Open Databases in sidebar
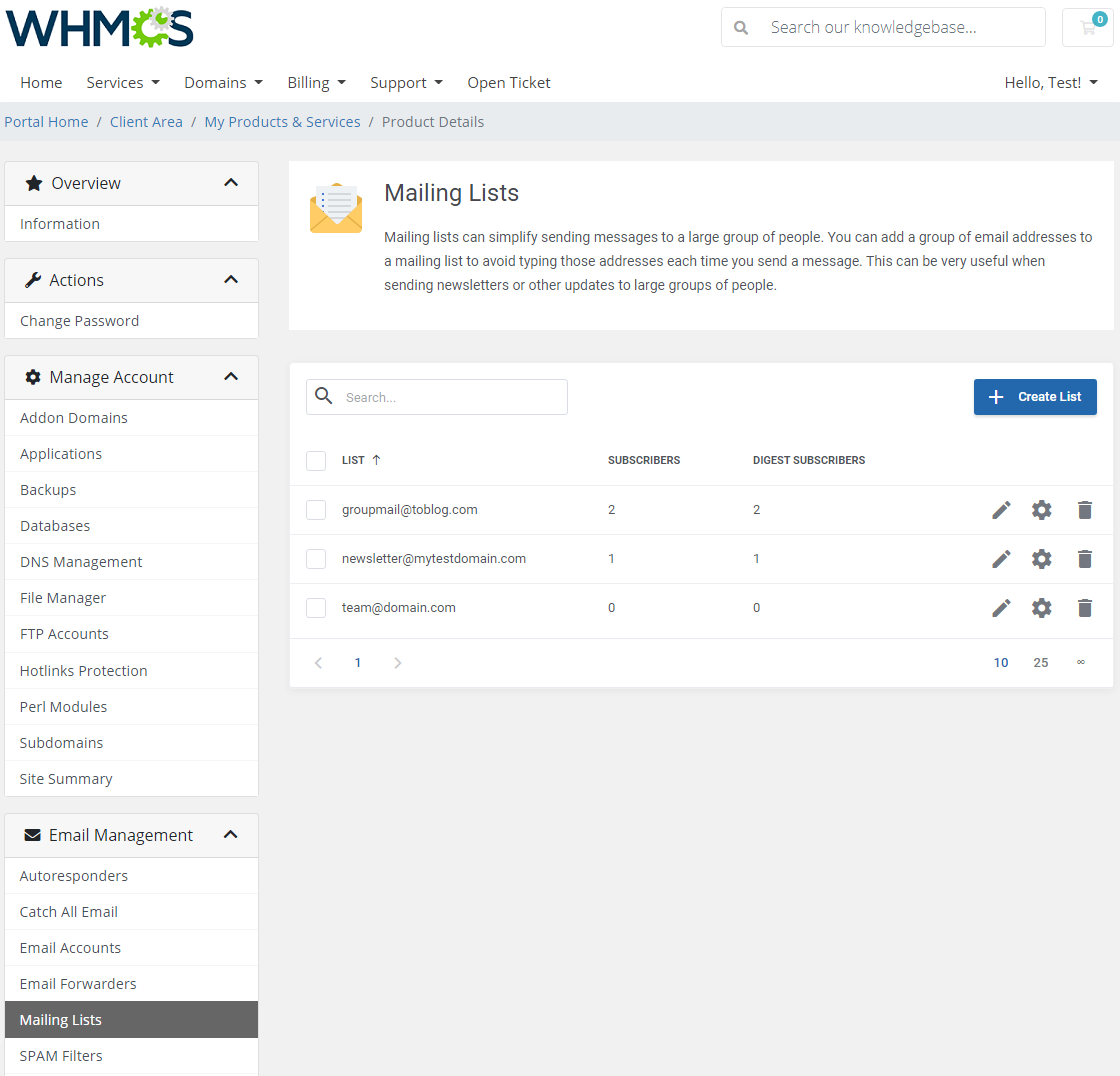Screen dimensions: 1120x1076 131,526
